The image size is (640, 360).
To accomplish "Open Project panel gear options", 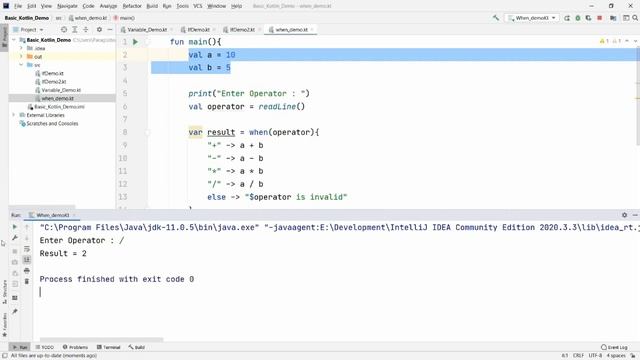I will tap(99, 29).
